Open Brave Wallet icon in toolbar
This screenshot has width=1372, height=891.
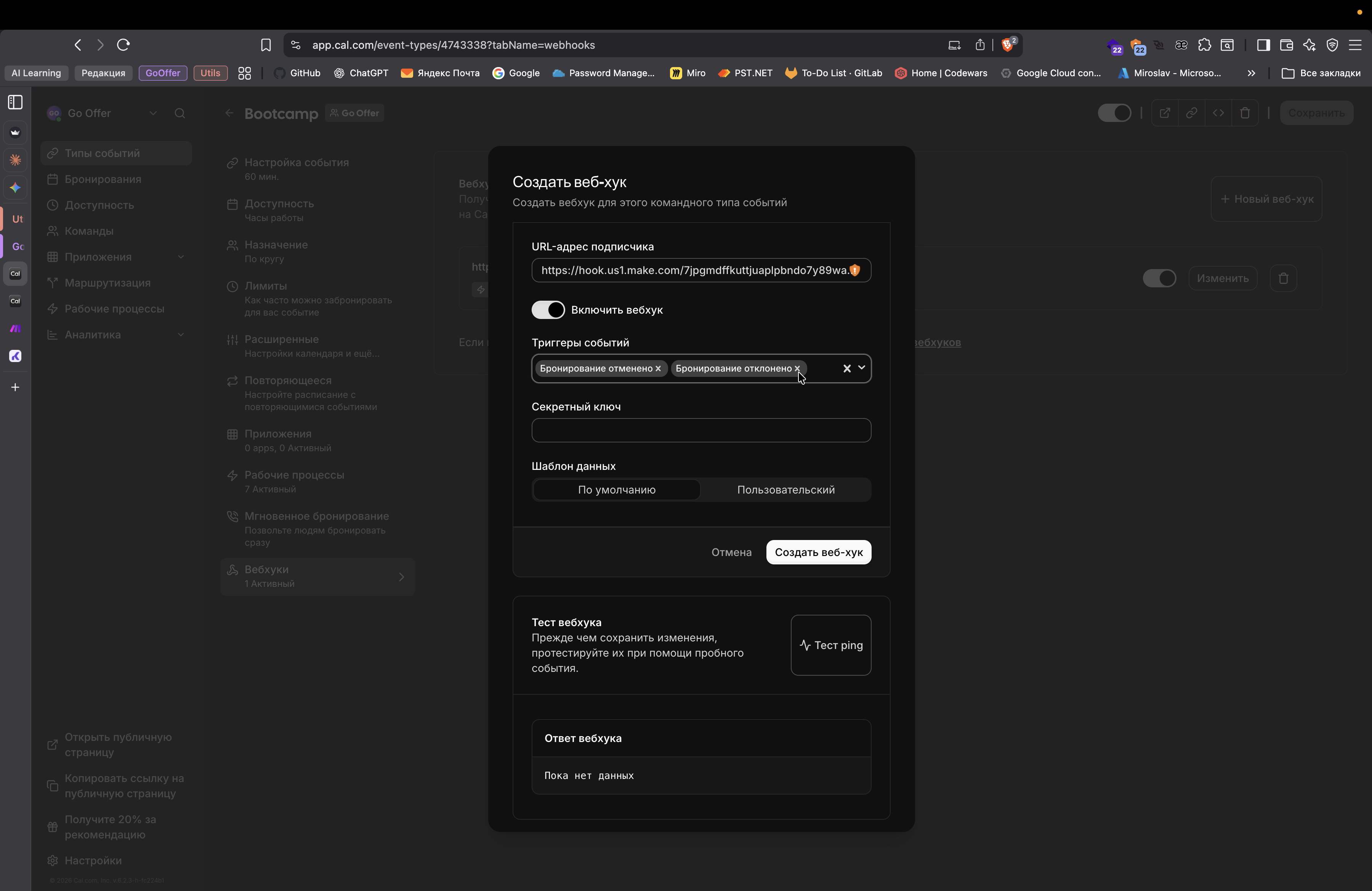click(1286, 45)
